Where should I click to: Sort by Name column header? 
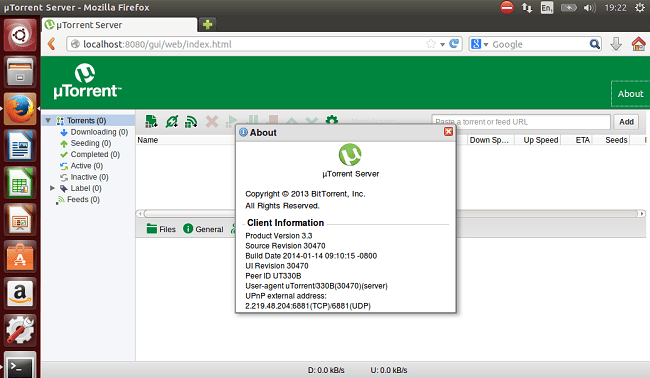(148, 140)
